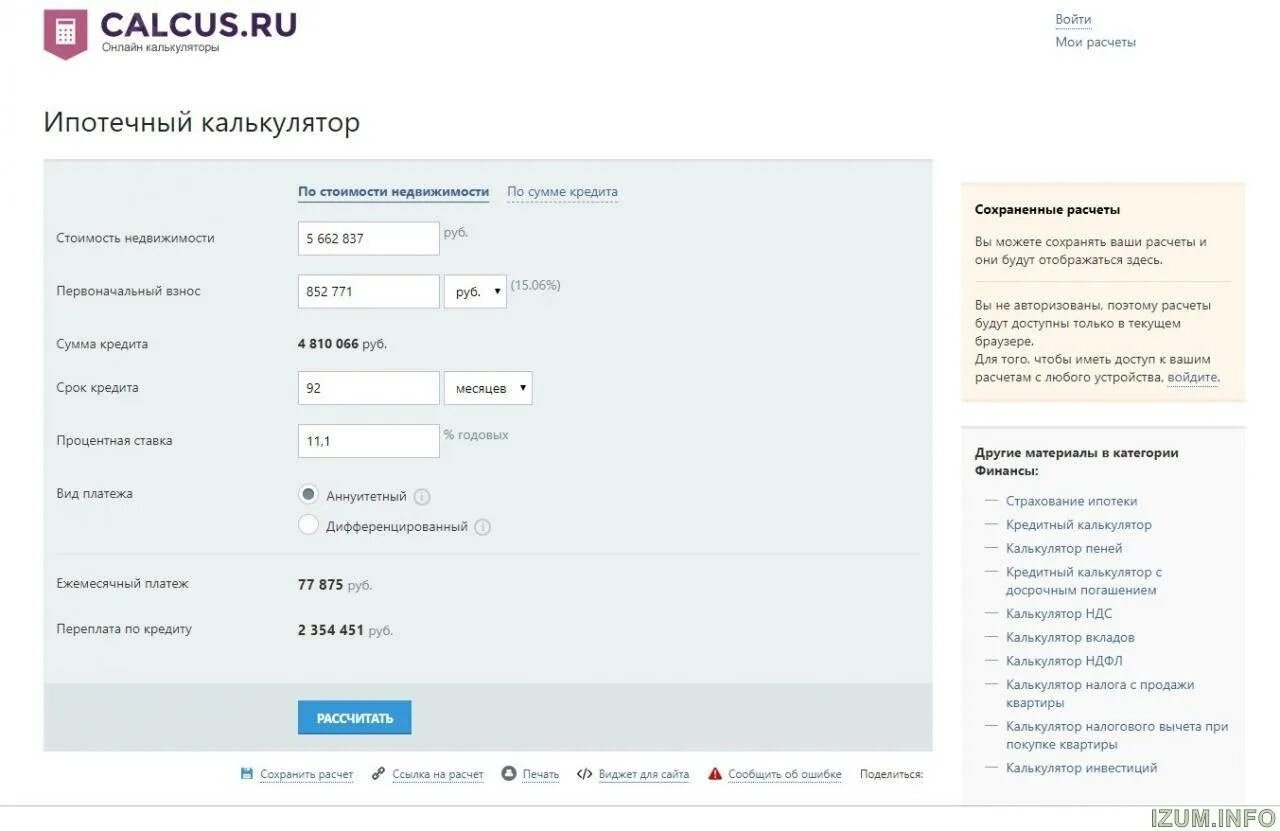This screenshot has width=1280, height=831.
Task: Click Сообщить об ошибке link
Action: pyautogui.click(x=785, y=775)
